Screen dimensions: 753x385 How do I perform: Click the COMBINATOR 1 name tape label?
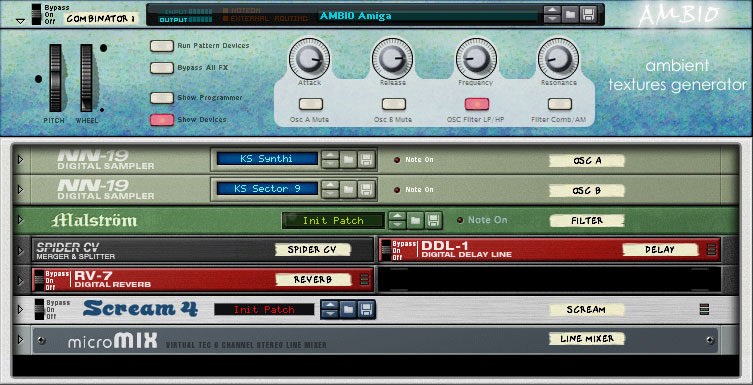[x=101, y=19]
